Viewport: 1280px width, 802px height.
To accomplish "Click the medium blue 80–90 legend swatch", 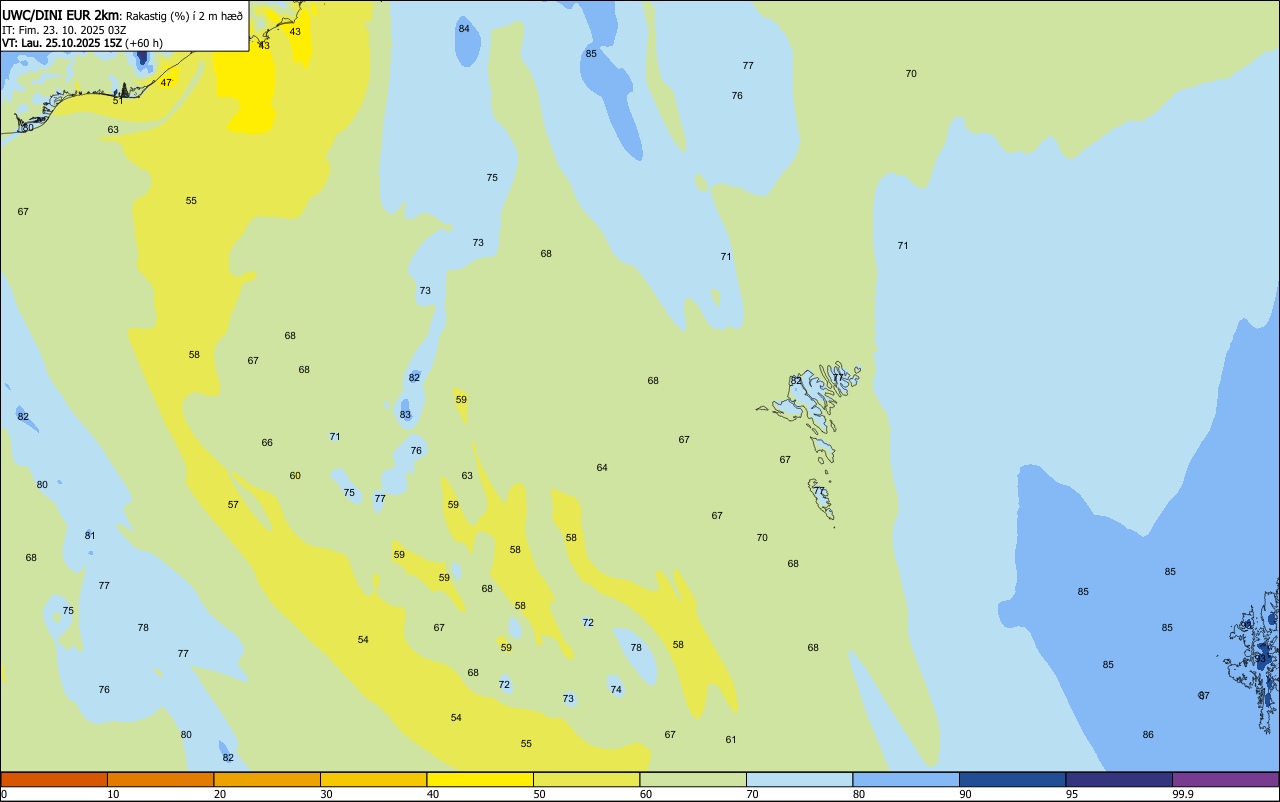I will [x=906, y=779].
